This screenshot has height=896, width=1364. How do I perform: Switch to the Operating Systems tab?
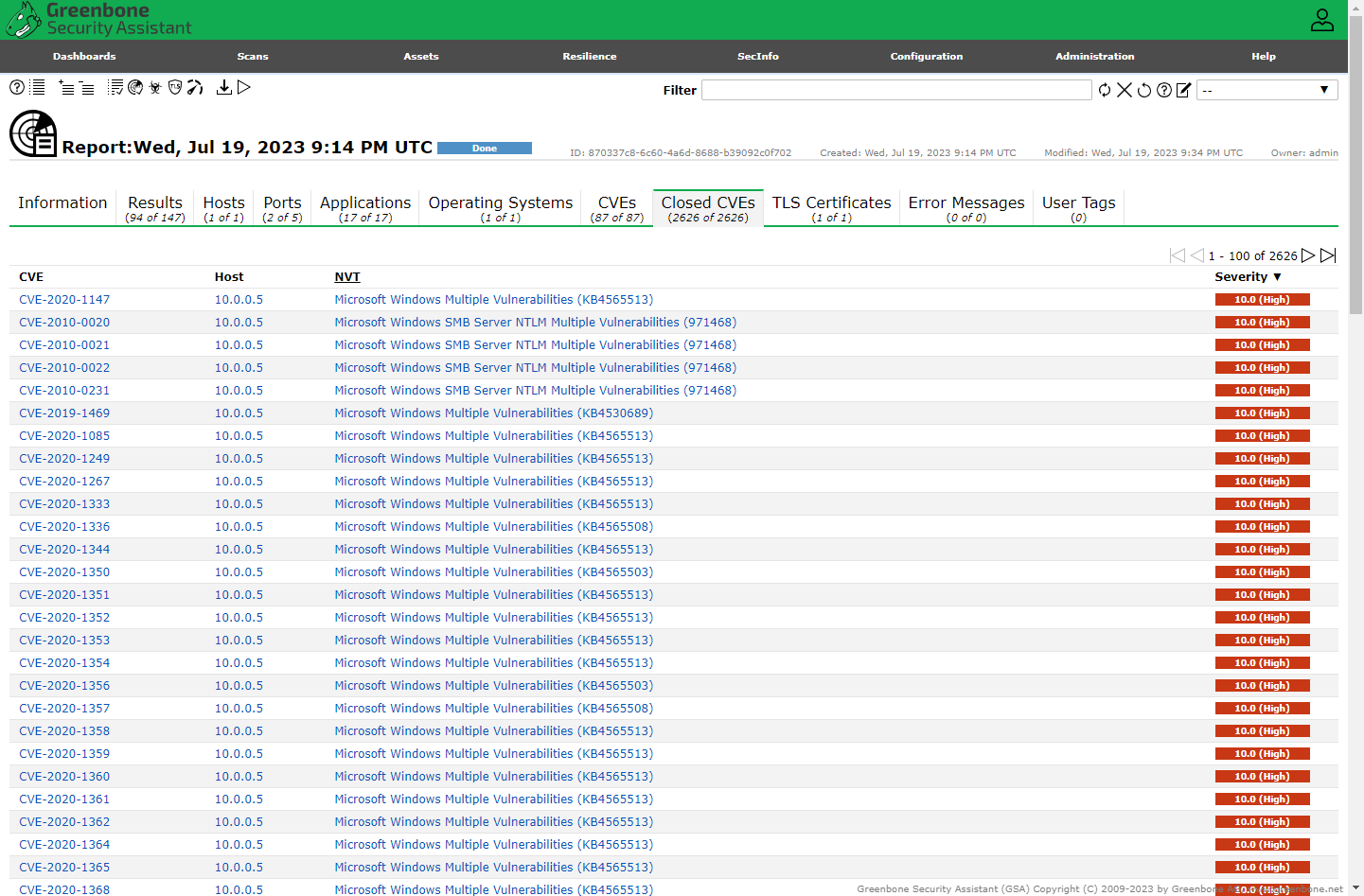point(501,208)
